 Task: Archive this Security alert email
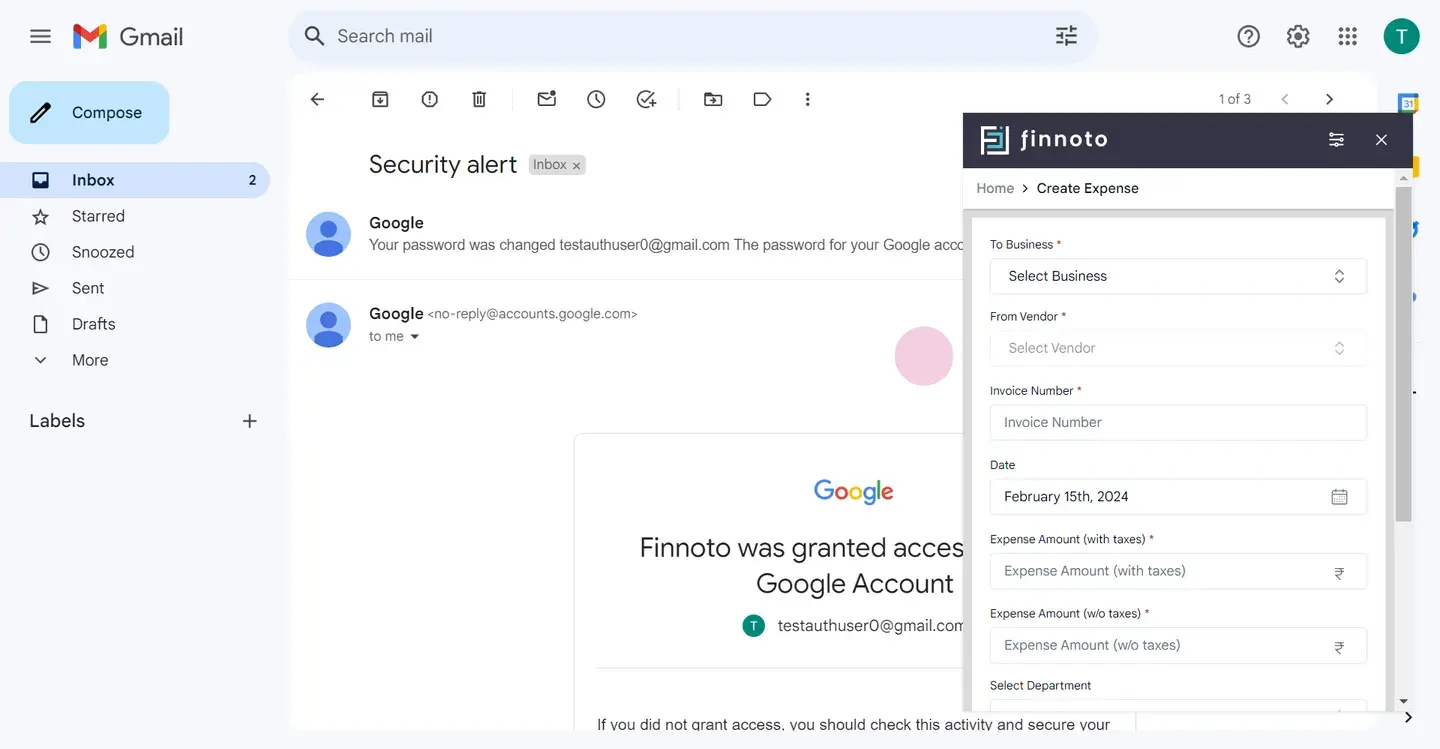click(380, 99)
